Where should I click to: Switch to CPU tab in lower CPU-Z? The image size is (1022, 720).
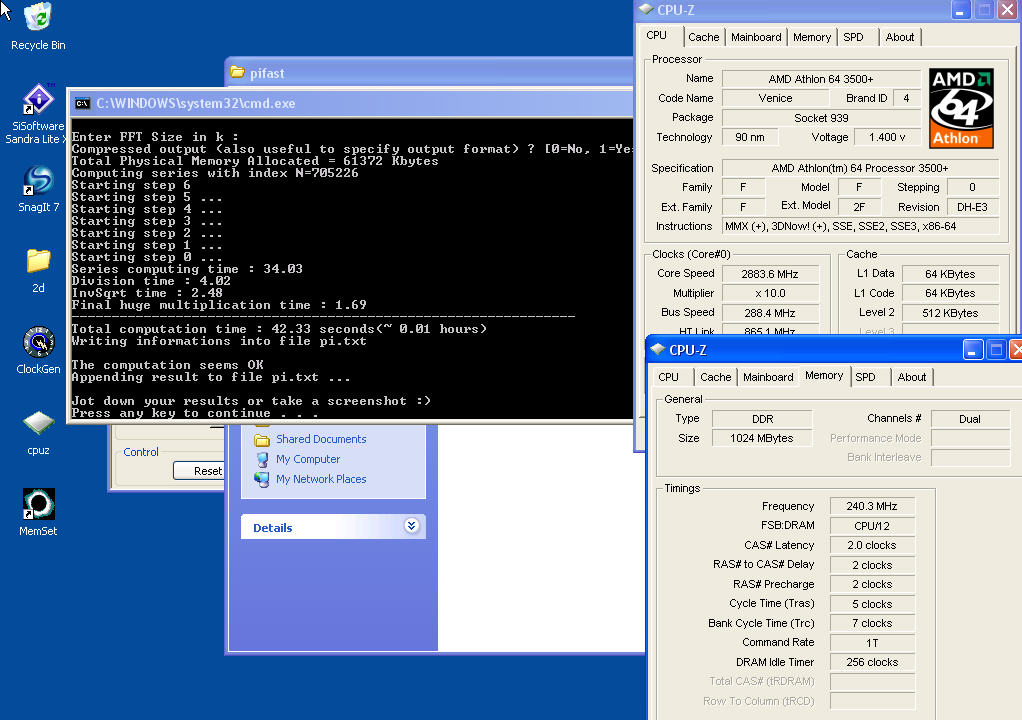coord(668,377)
